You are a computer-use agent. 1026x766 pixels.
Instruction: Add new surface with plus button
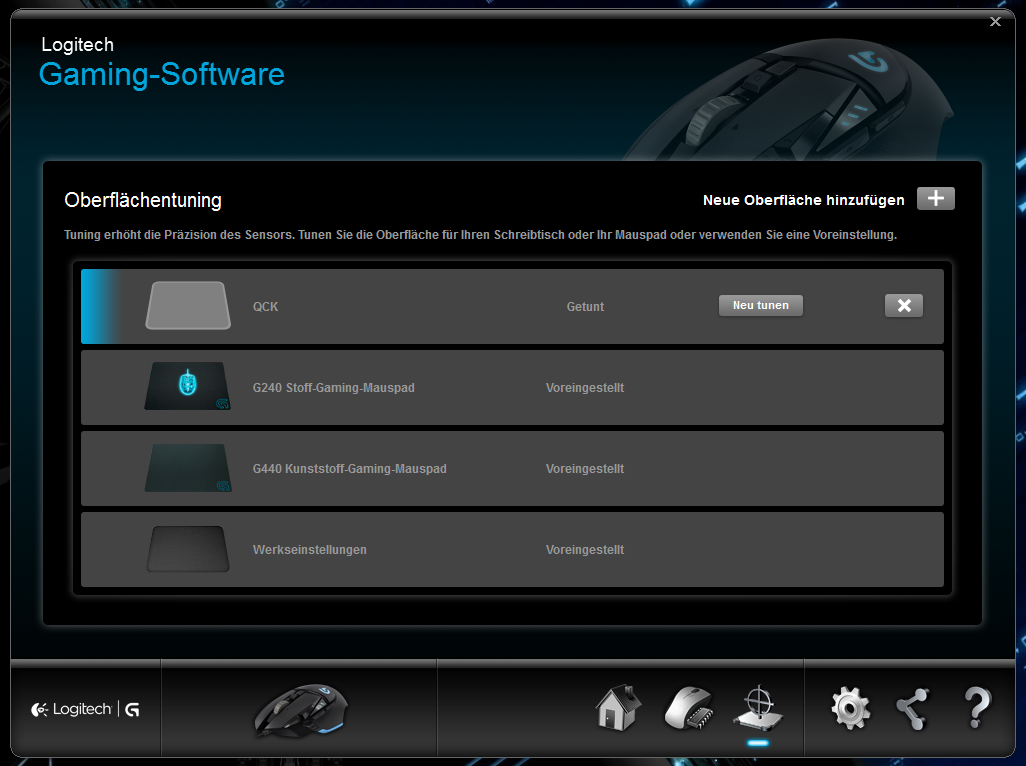point(936,198)
